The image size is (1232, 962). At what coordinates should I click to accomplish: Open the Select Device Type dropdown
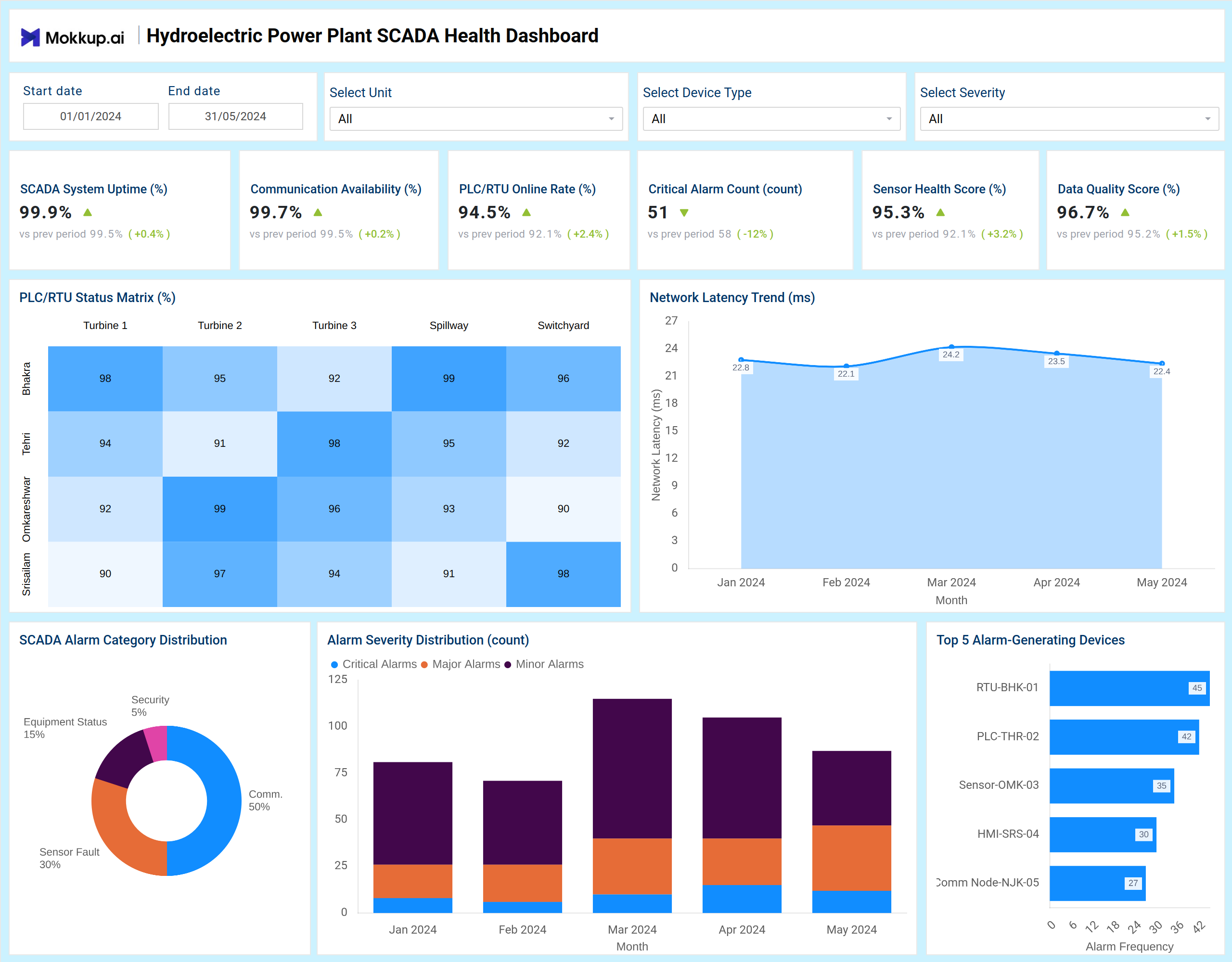tap(772, 119)
